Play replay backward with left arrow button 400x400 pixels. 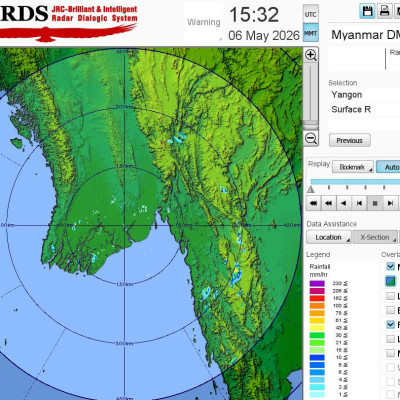pos(344,203)
